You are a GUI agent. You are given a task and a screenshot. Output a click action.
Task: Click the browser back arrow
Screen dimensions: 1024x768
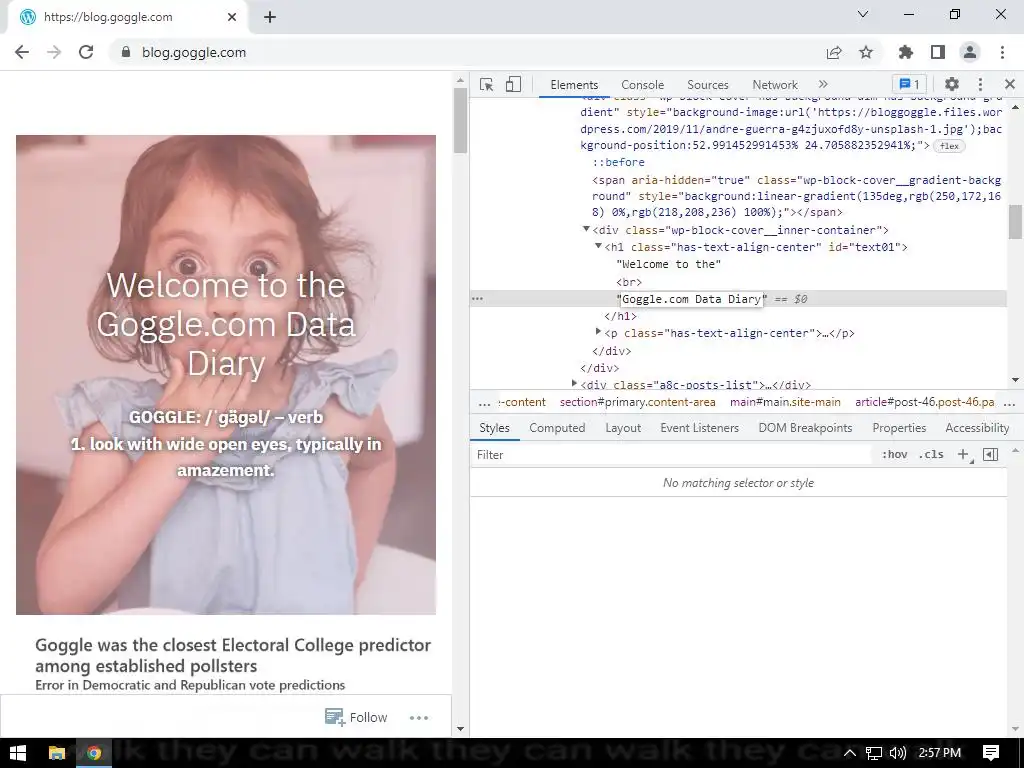pyautogui.click(x=22, y=52)
